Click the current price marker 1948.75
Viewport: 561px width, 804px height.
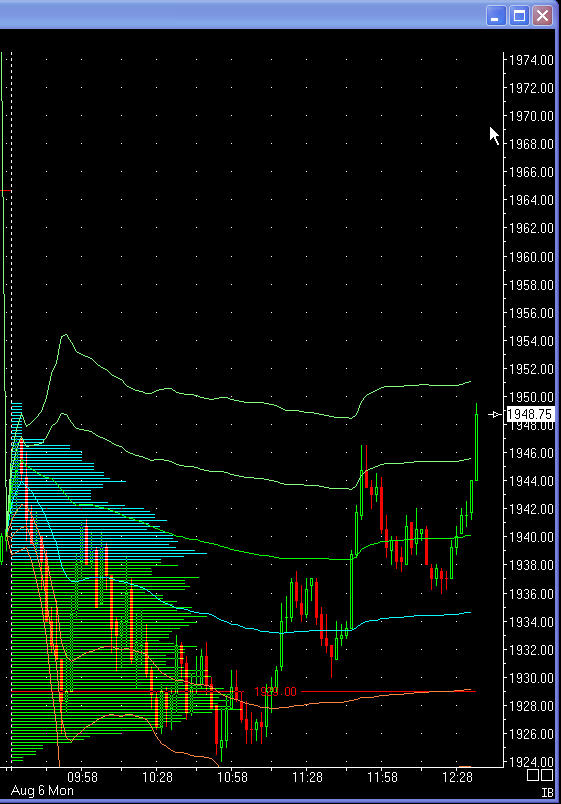530,414
